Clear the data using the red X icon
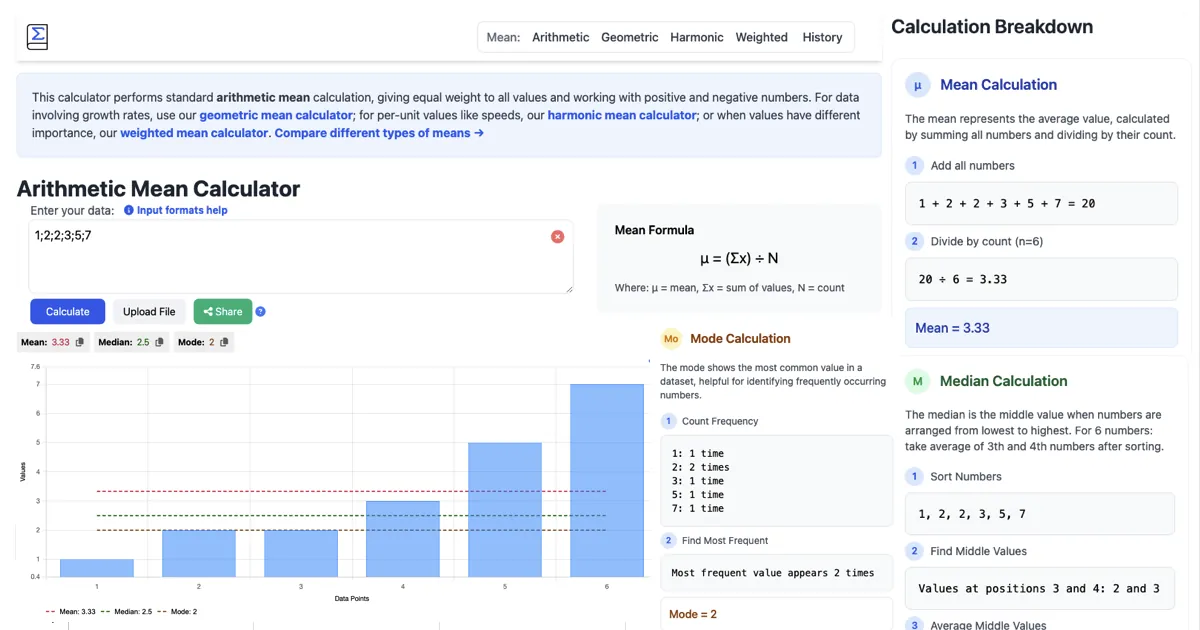 pos(558,236)
